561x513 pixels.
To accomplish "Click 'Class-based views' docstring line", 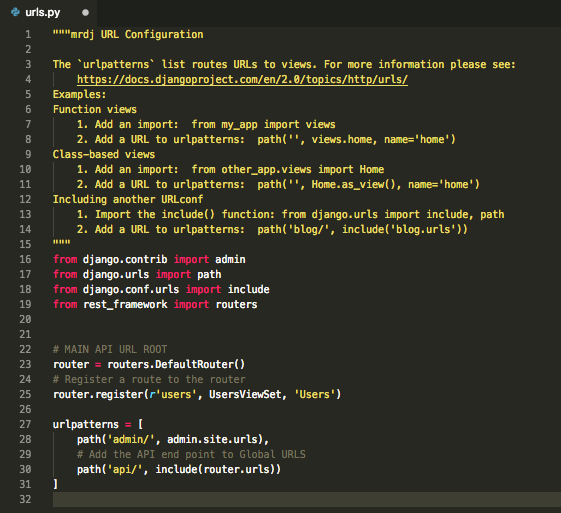I will coord(104,155).
